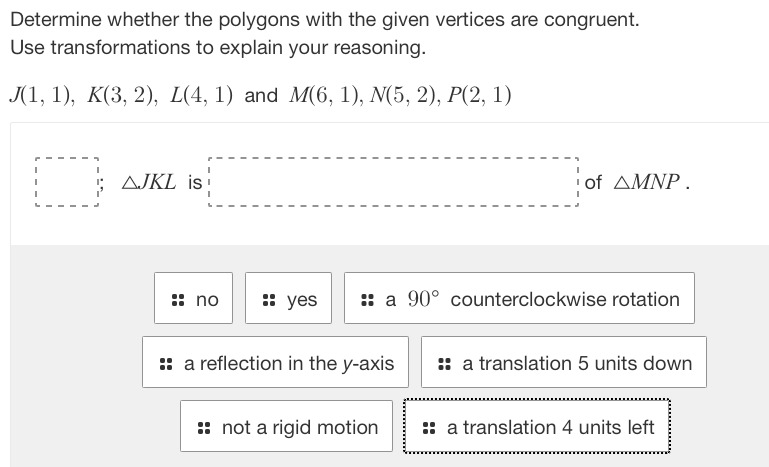
Task: Click the grip icon on the 'not a rigid motion' tile
Action: click(204, 428)
